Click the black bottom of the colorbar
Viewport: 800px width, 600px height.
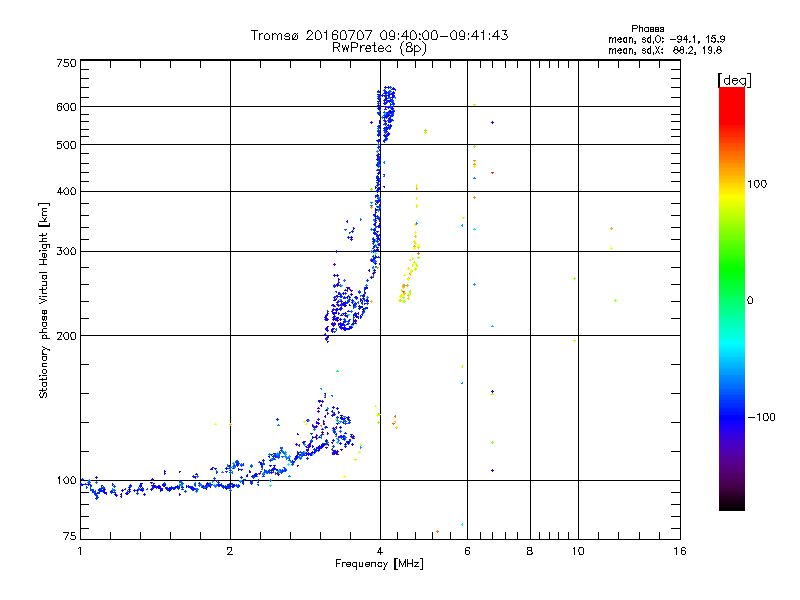click(732, 503)
